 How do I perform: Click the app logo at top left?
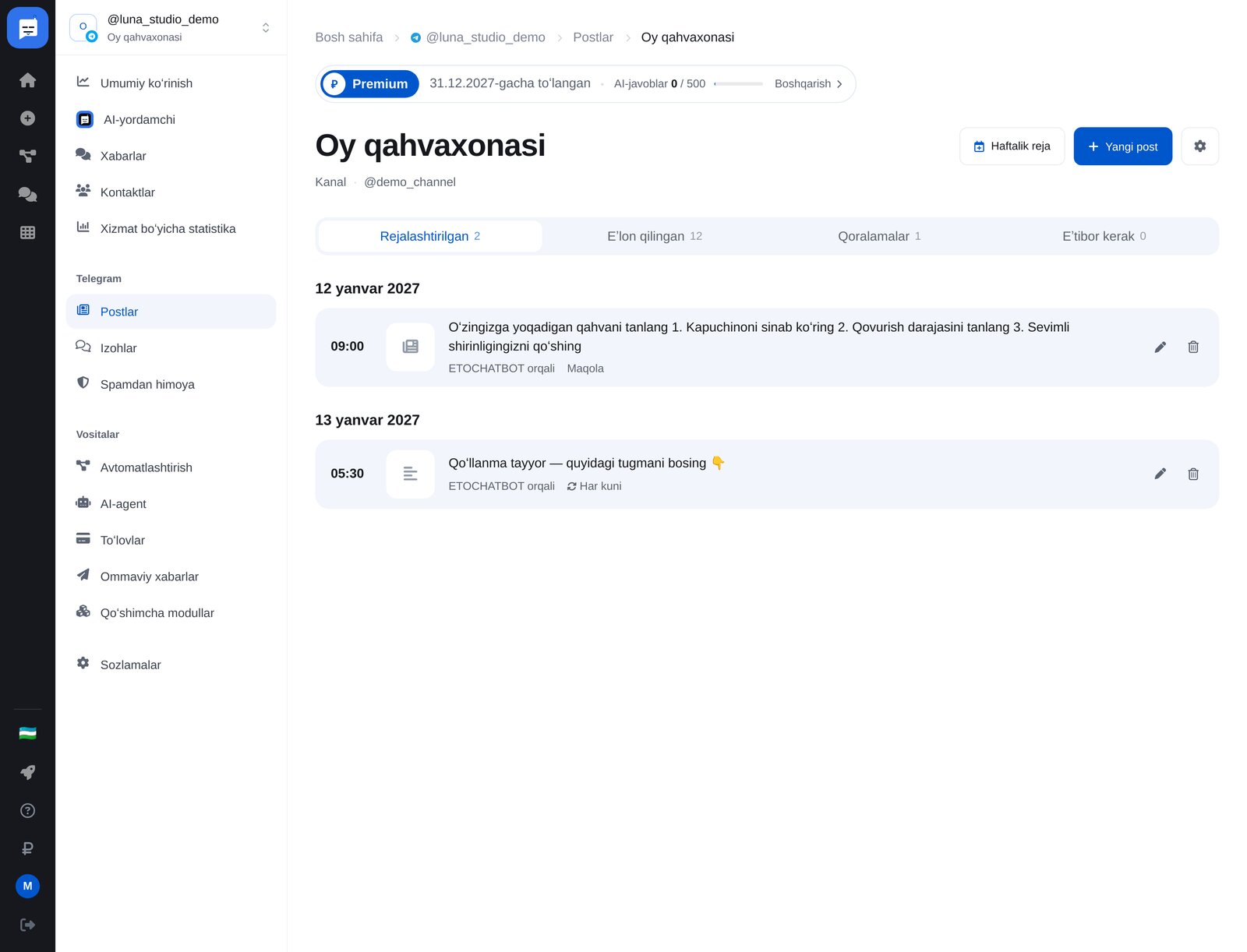pyautogui.click(x=27, y=28)
